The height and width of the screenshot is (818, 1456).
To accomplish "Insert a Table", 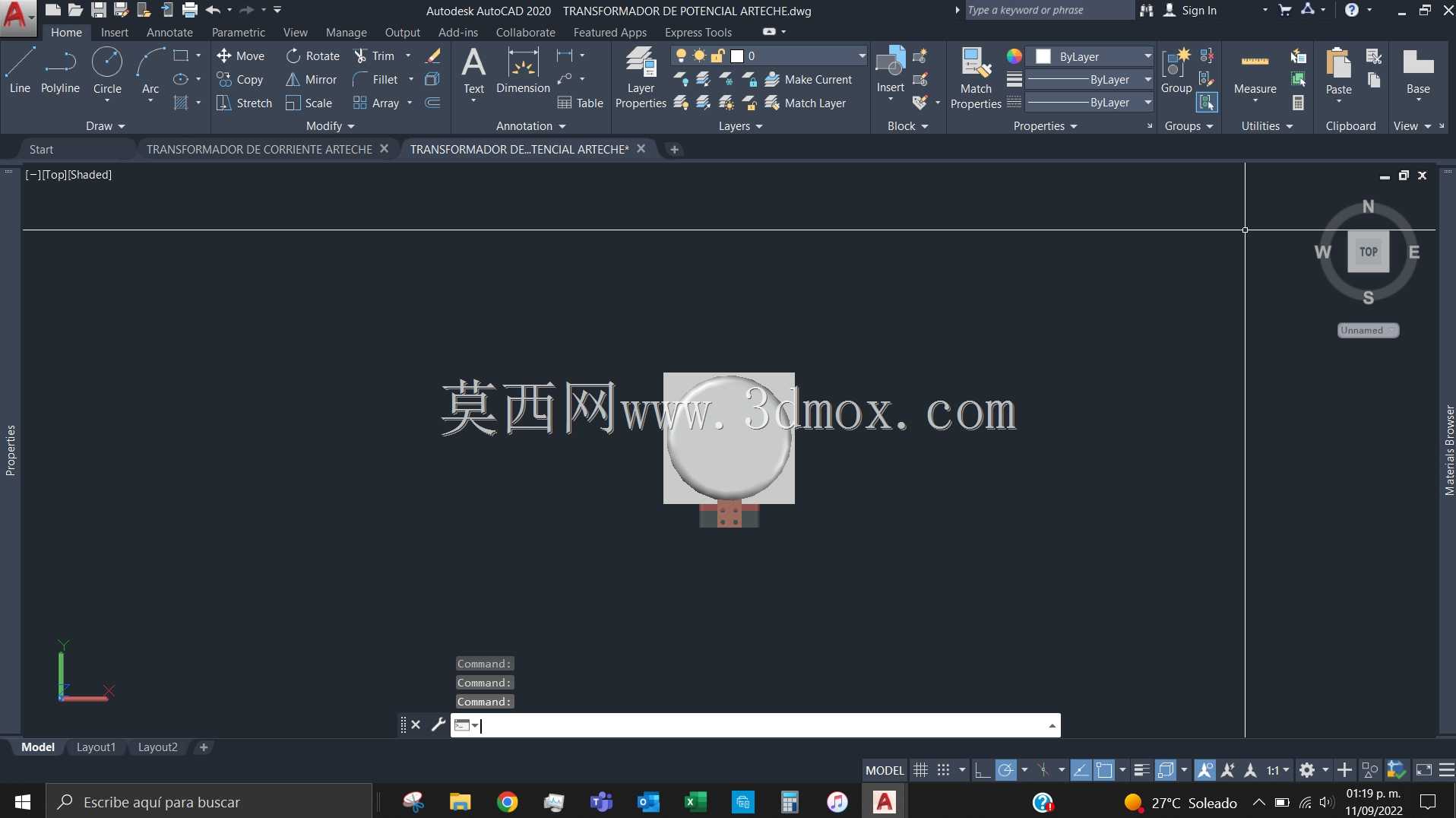I will (580, 103).
